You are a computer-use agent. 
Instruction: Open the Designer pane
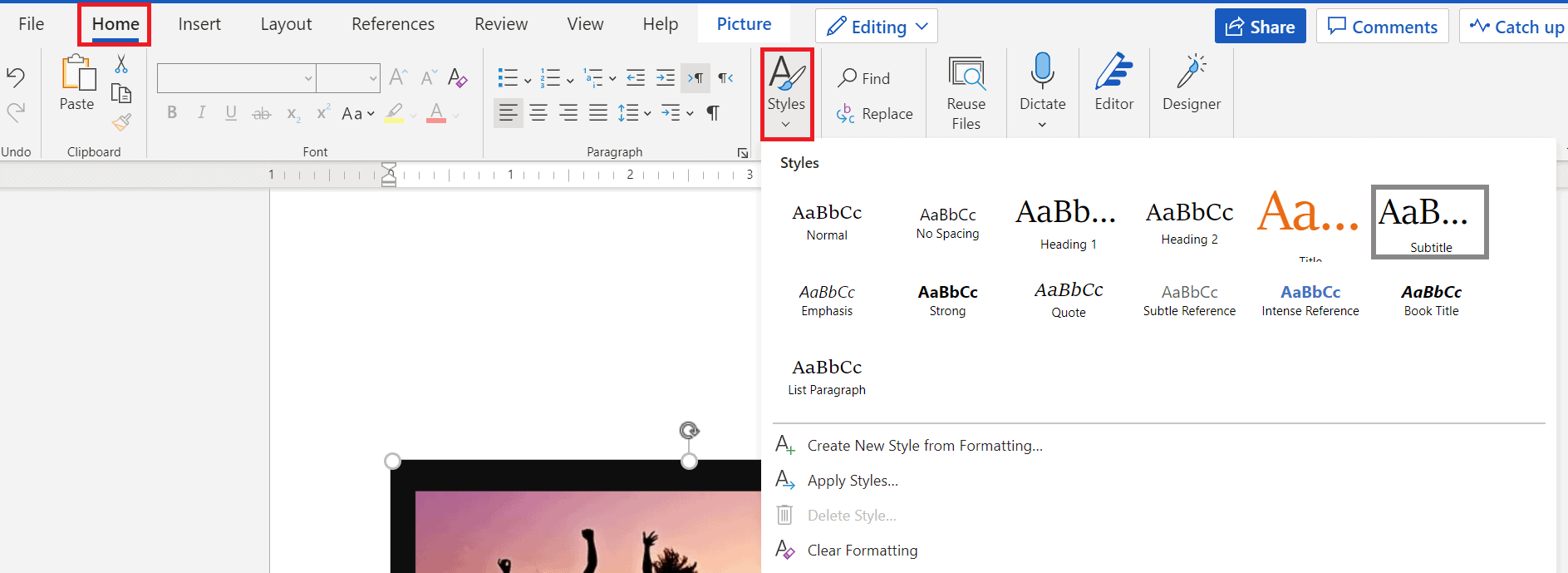(1192, 82)
